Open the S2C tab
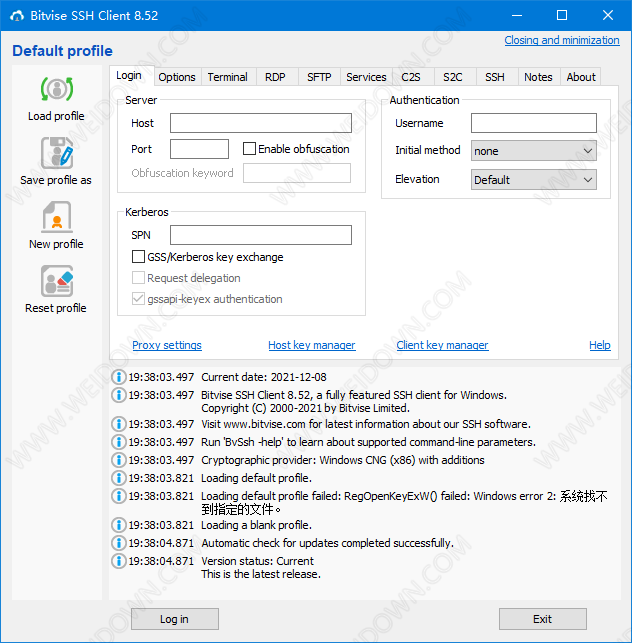Image resolution: width=632 pixels, height=643 pixels. click(453, 77)
